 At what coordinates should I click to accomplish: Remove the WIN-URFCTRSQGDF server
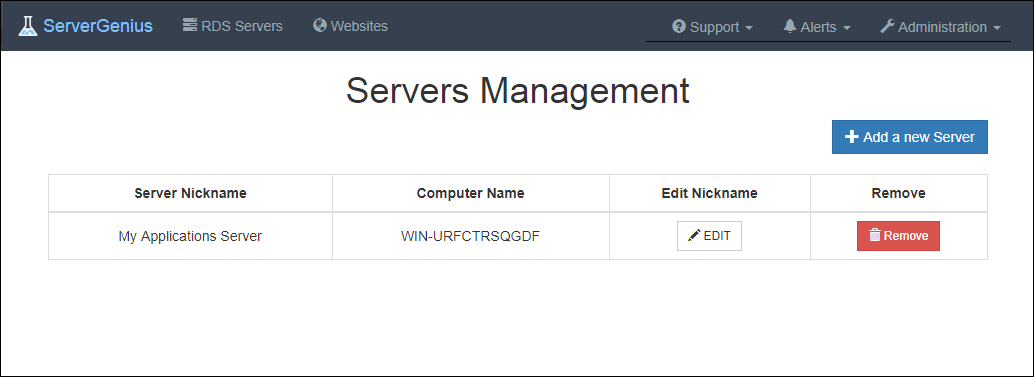coord(898,236)
